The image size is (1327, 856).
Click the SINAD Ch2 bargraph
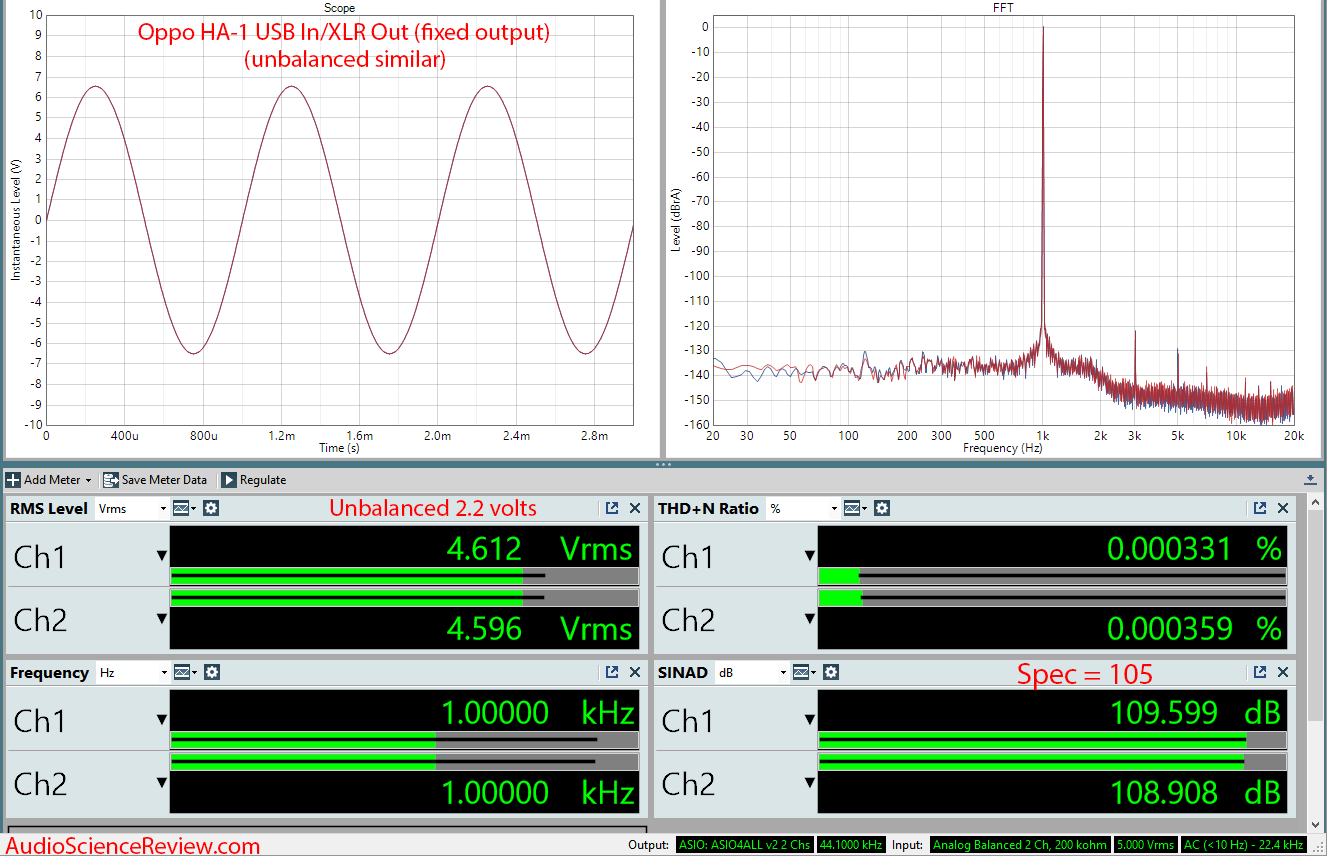tap(1052, 762)
